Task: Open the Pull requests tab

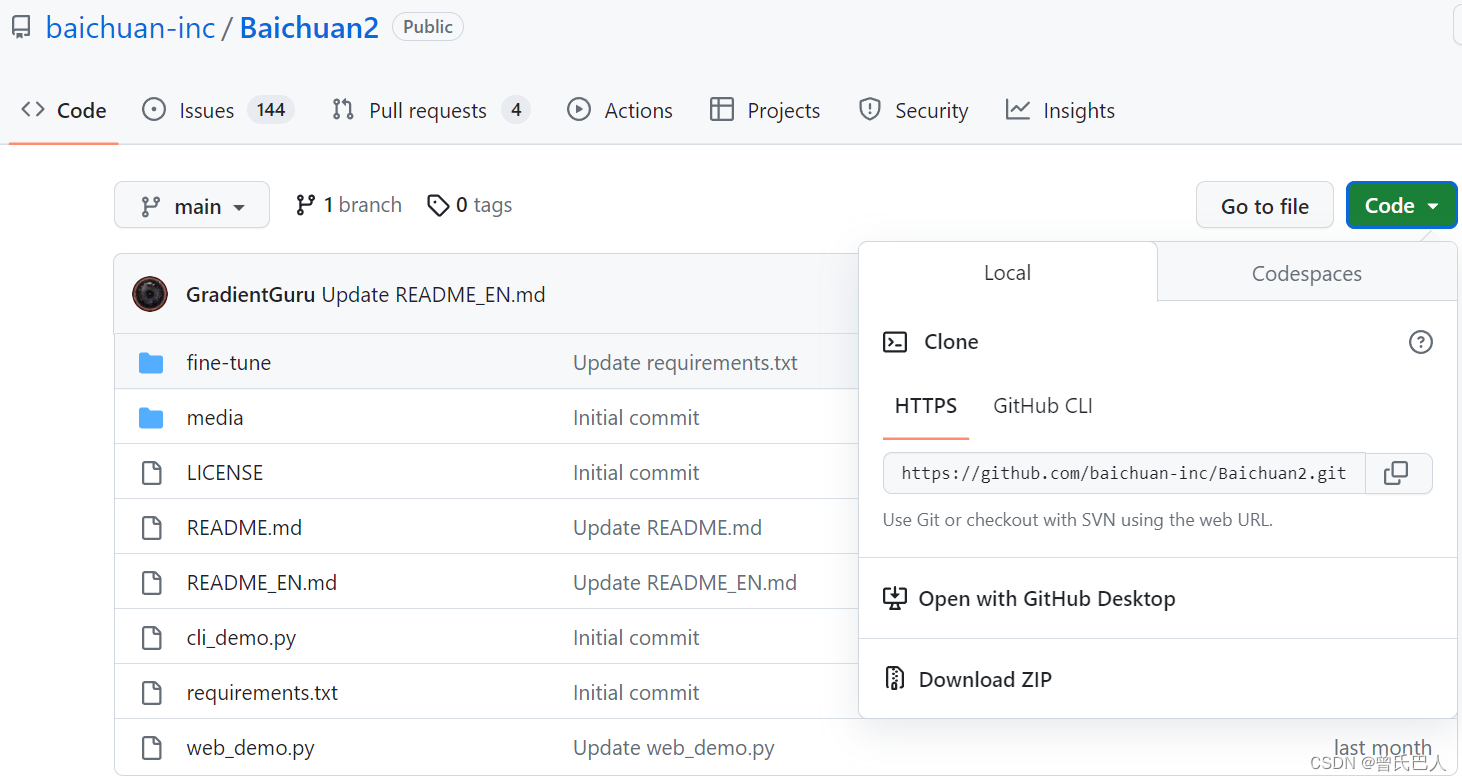Action: (x=430, y=110)
